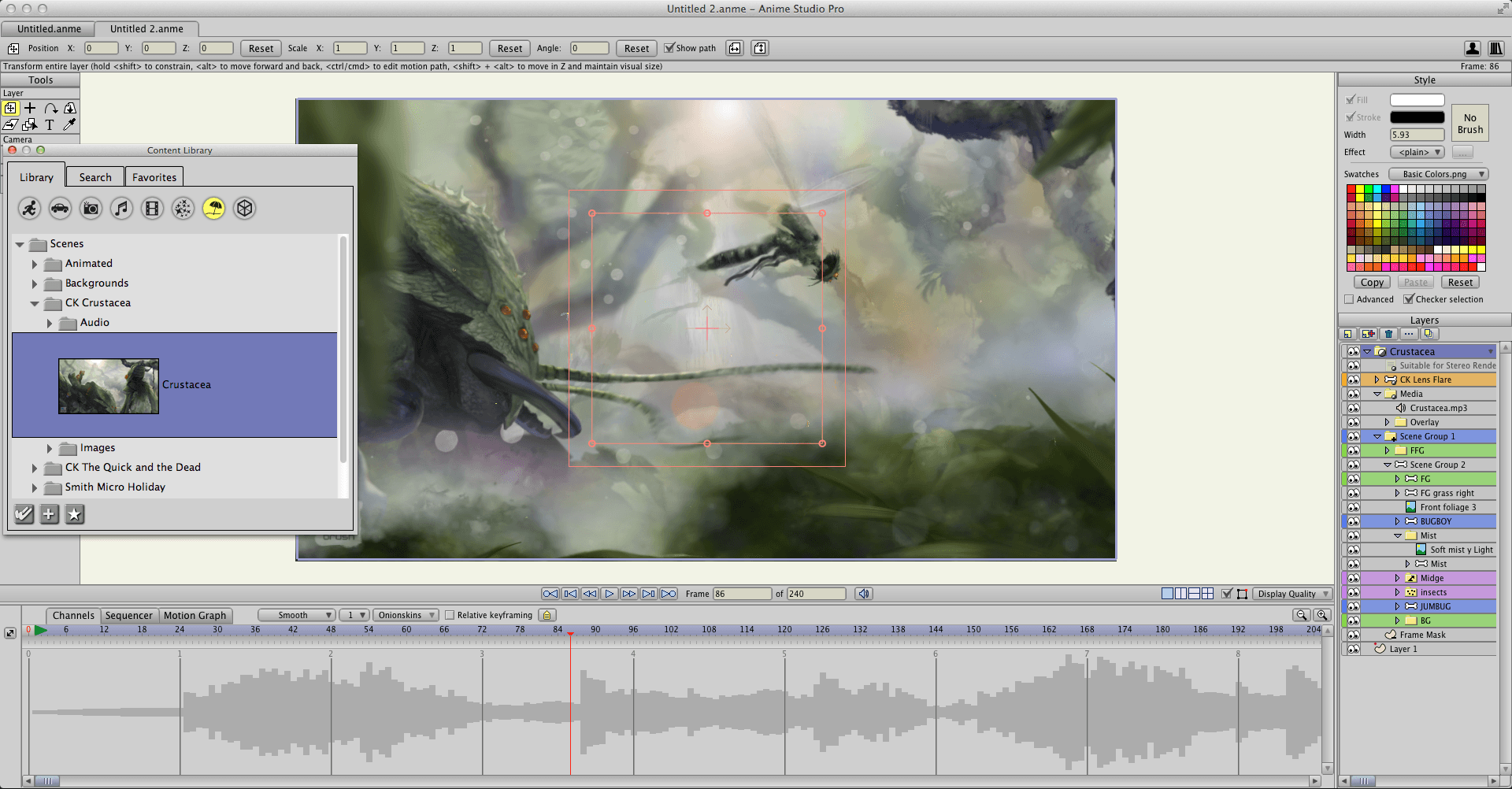This screenshot has height=789, width=1512.
Task: Click the white Fill color swatch
Action: [x=1417, y=100]
